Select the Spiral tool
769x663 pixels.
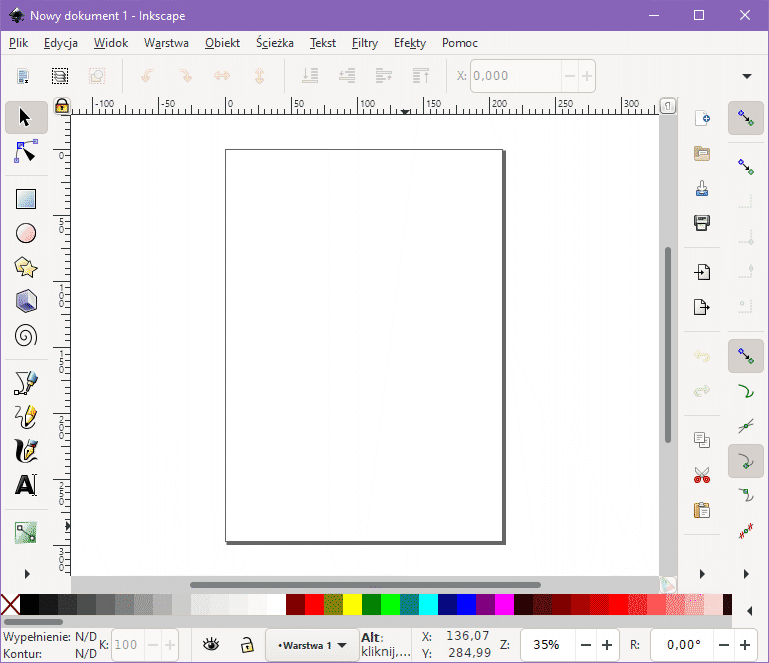click(x=26, y=335)
